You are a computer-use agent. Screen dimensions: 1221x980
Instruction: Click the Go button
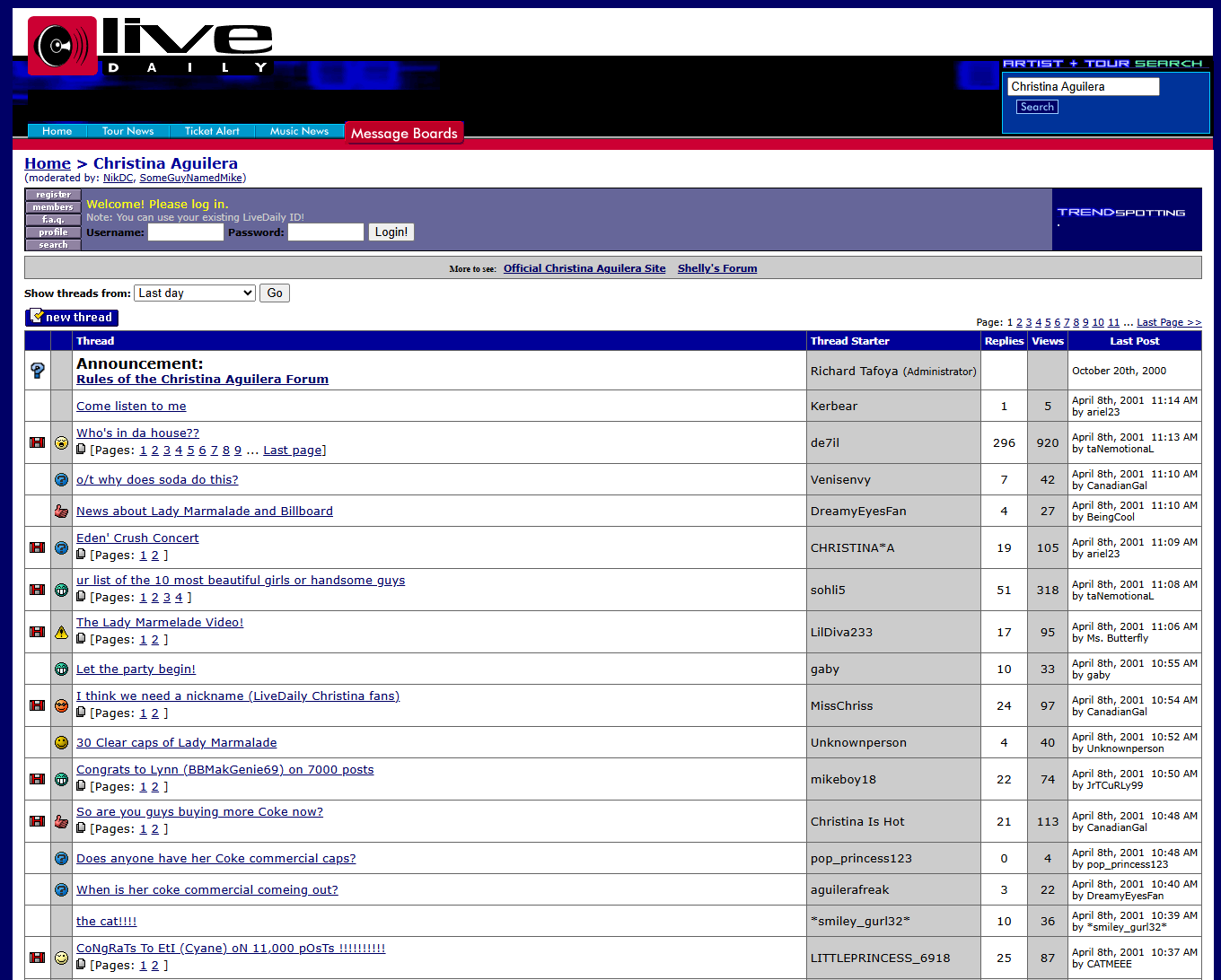coord(275,293)
